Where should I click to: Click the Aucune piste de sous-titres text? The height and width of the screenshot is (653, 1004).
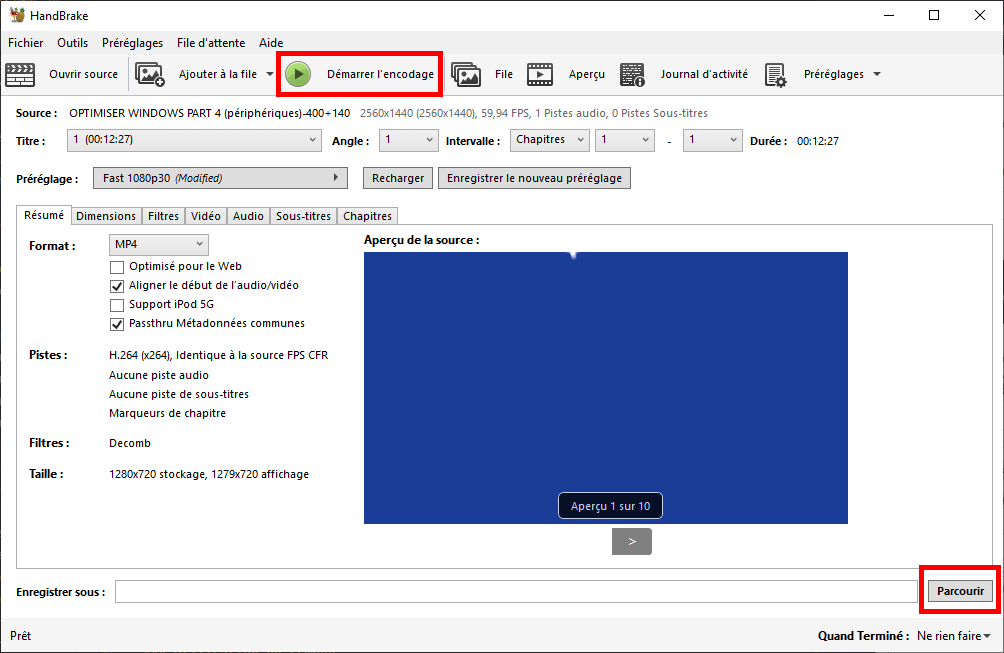coord(179,394)
